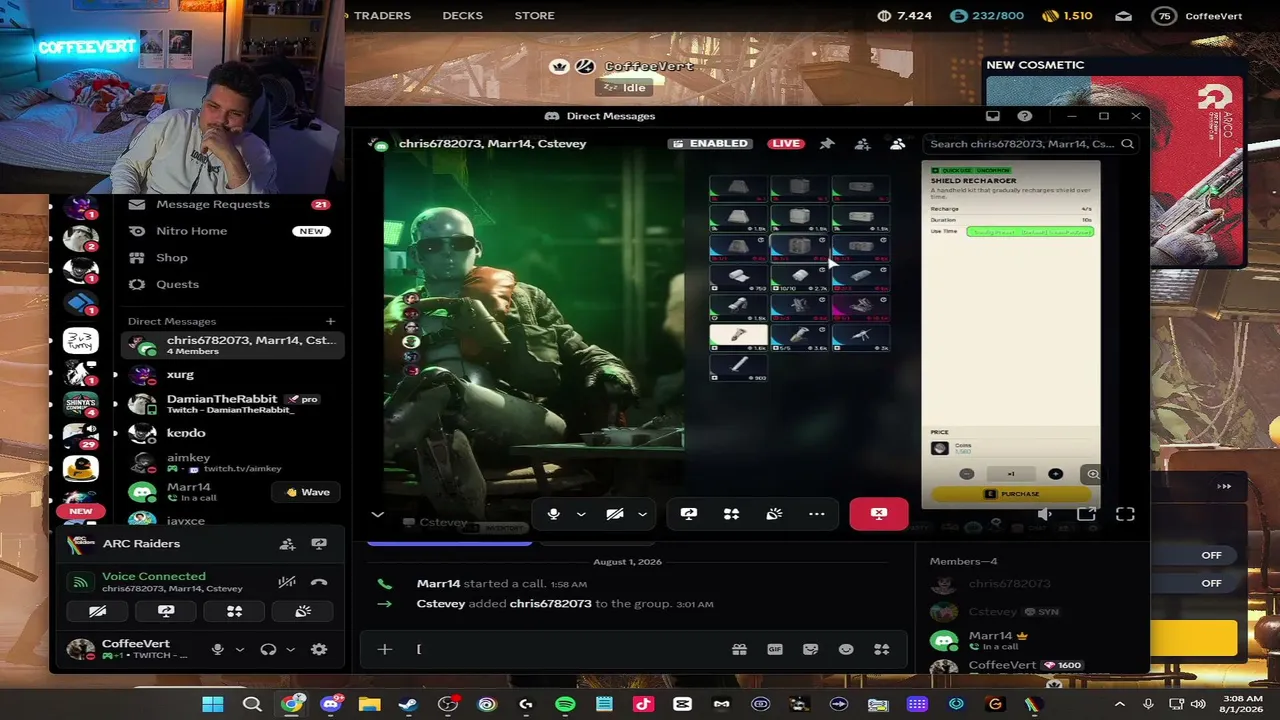Open the STORE tab in game menu
The width and height of the screenshot is (1280, 720).
(534, 15)
